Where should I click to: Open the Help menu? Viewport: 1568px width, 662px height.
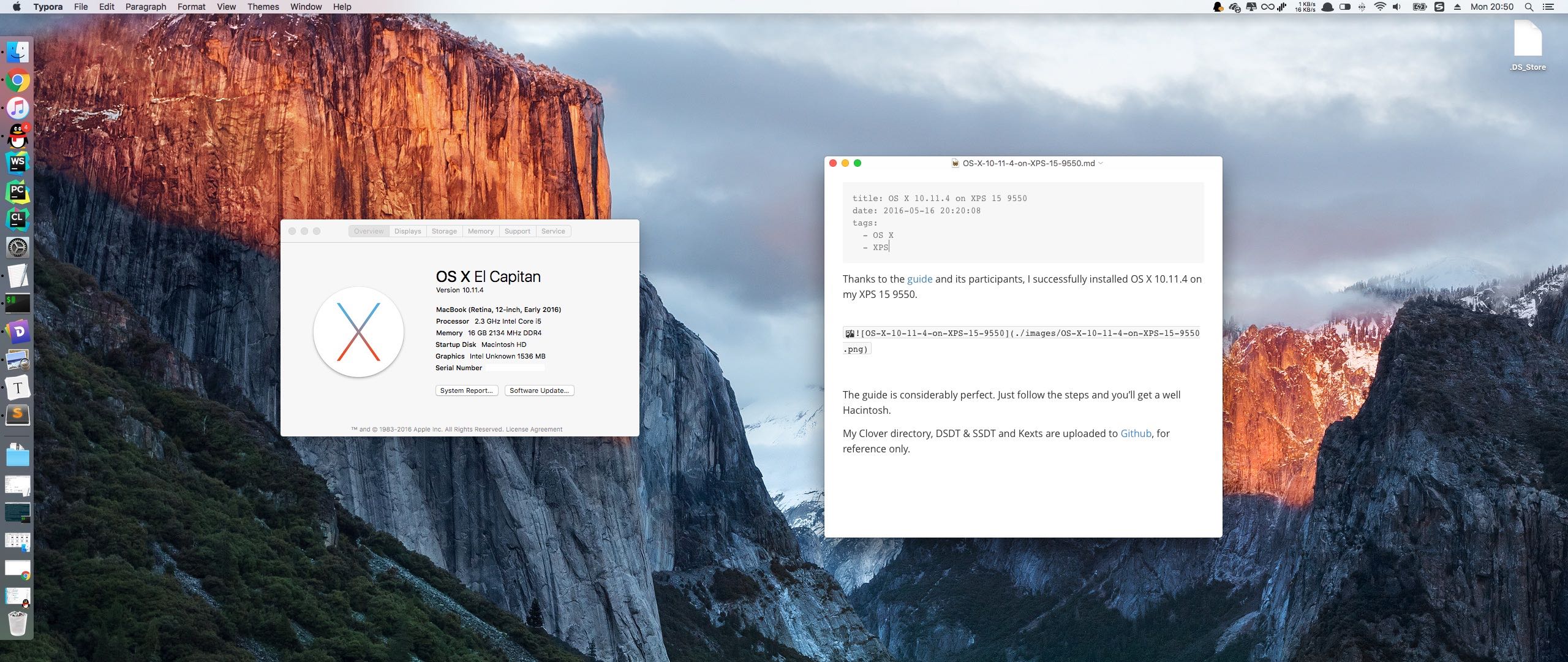point(342,7)
